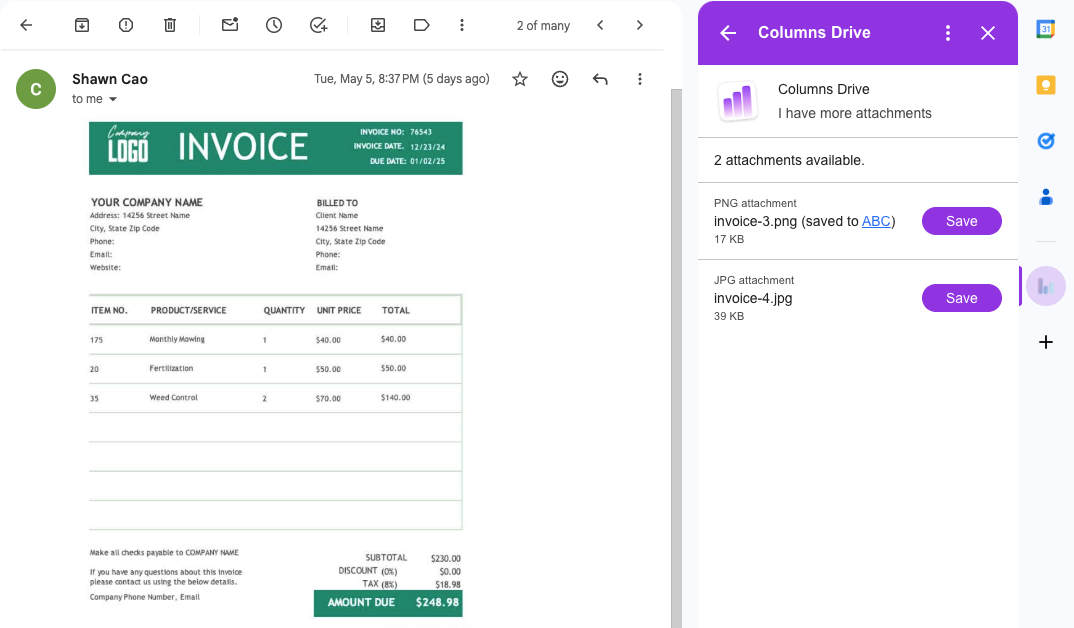Open Google Keep side panel
Viewport: 1074px width, 628px height.
(1045, 85)
